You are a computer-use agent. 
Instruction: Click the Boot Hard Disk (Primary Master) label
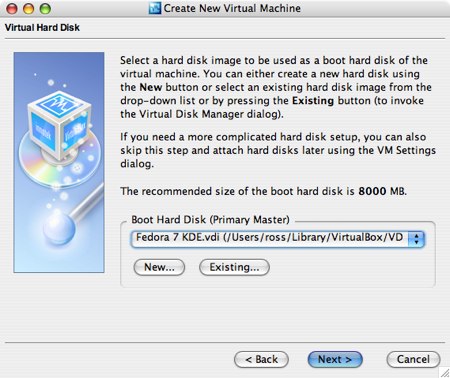coord(210,220)
